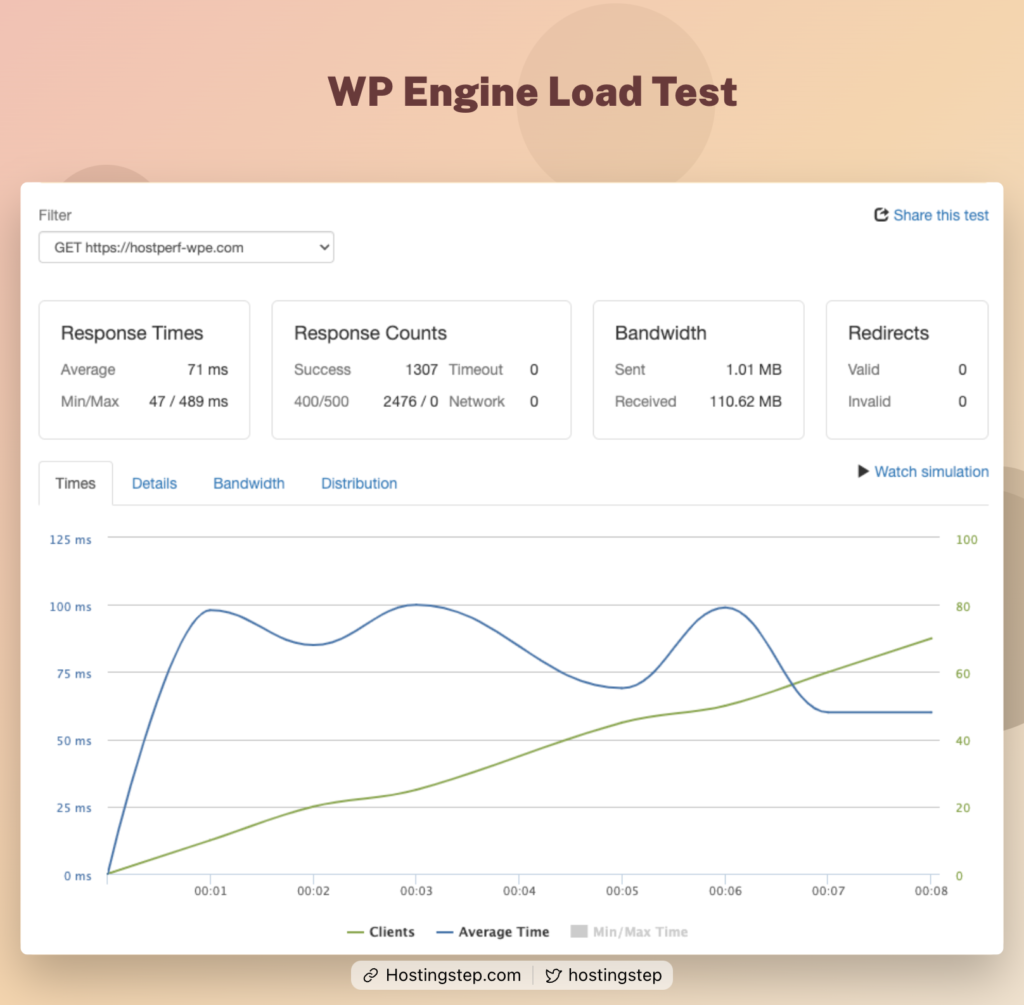1024x1005 pixels.
Task: Toggle the Average Time legend entry
Action: pos(492,932)
